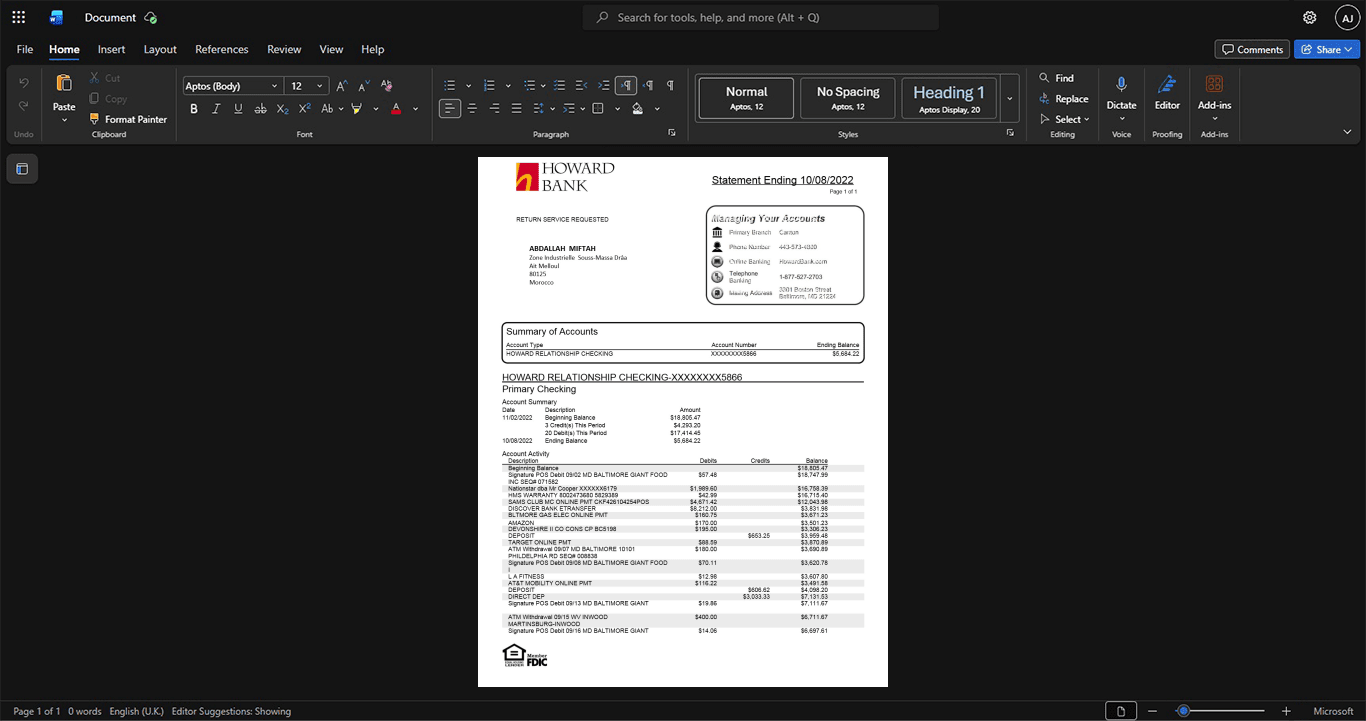This screenshot has height=721, width=1366.
Task: Open the Select dropdown in Editing
Action: pyautogui.click(x=1067, y=119)
